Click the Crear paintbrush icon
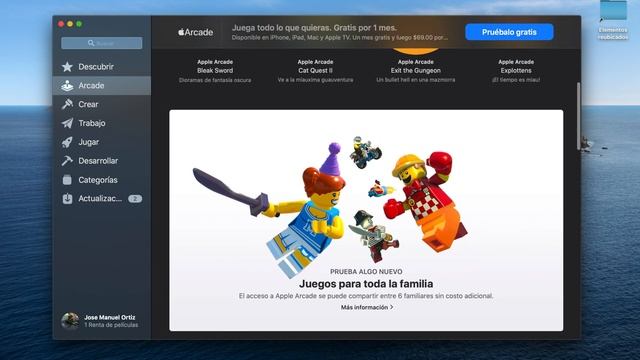The height and width of the screenshot is (360, 640). click(x=67, y=104)
